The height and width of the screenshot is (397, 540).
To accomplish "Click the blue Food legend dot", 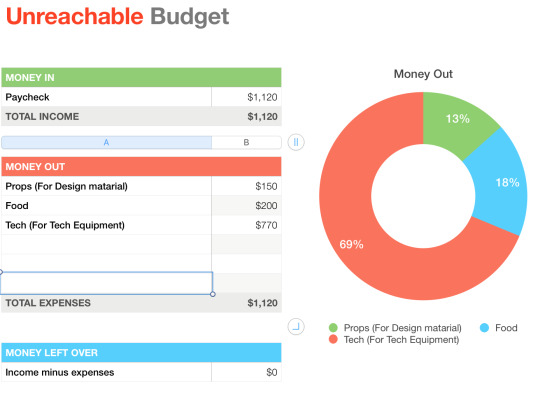I will (x=484, y=327).
